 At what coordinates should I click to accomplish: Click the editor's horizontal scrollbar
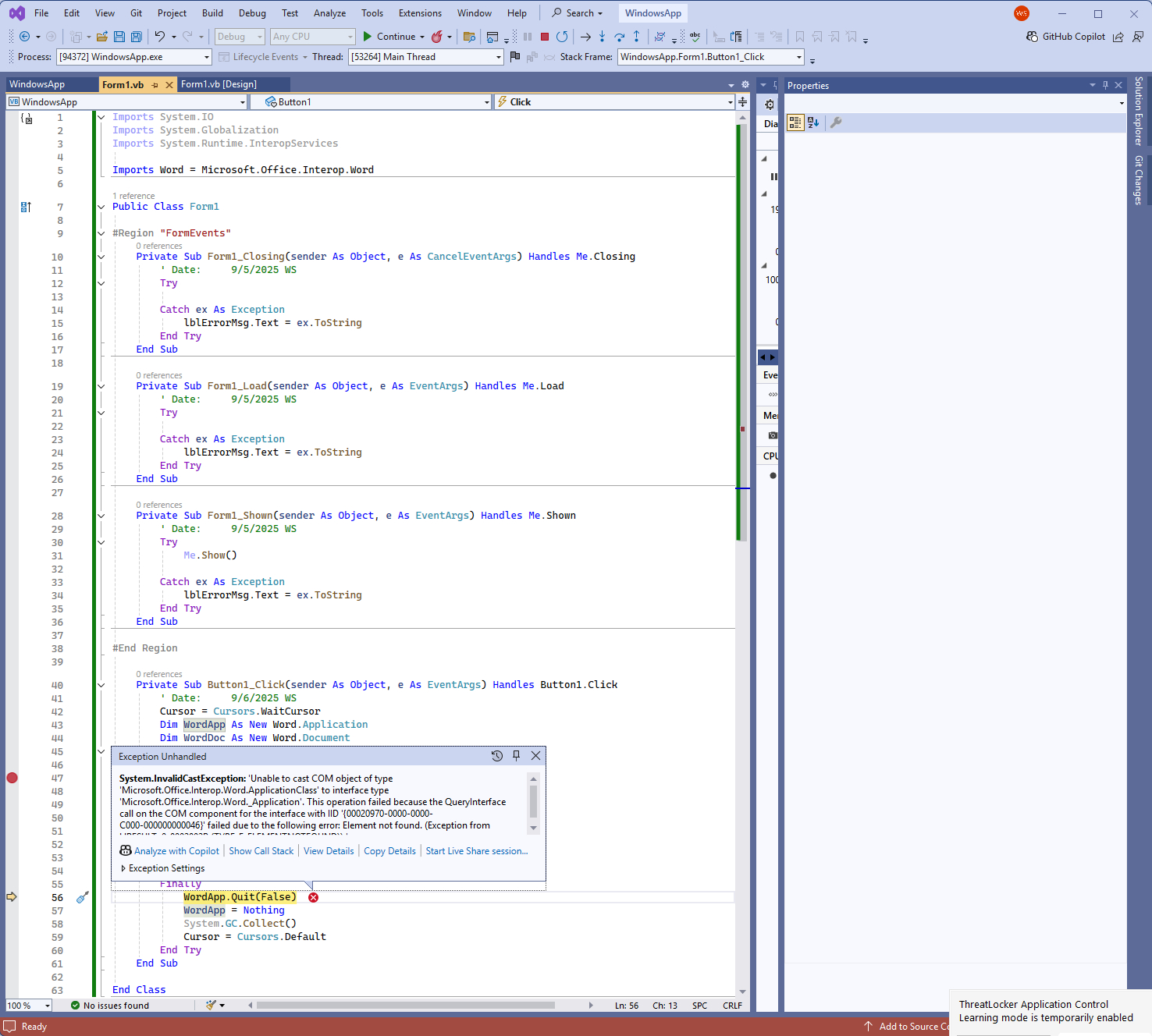point(406,1006)
